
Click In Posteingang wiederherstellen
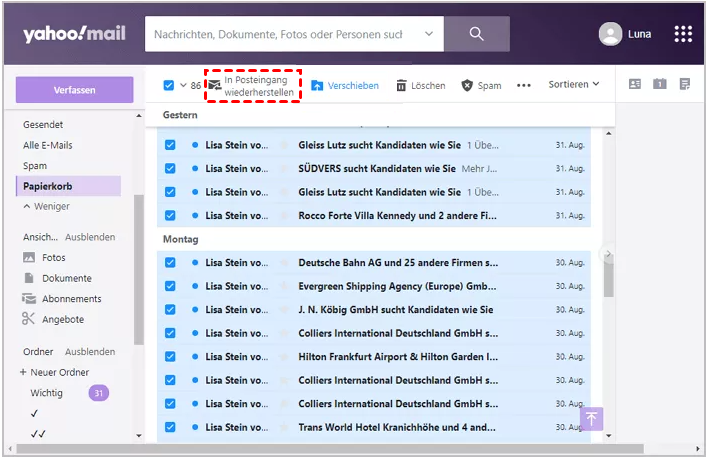pyautogui.click(x=252, y=86)
